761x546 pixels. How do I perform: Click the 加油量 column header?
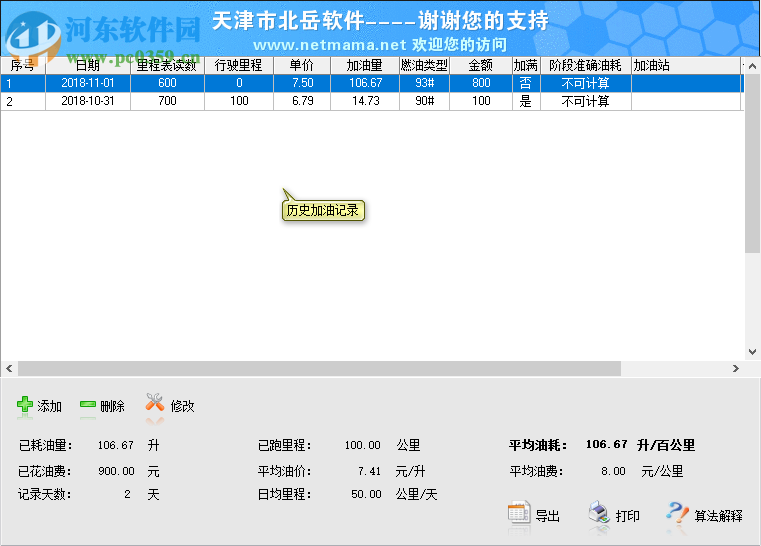(365, 66)
